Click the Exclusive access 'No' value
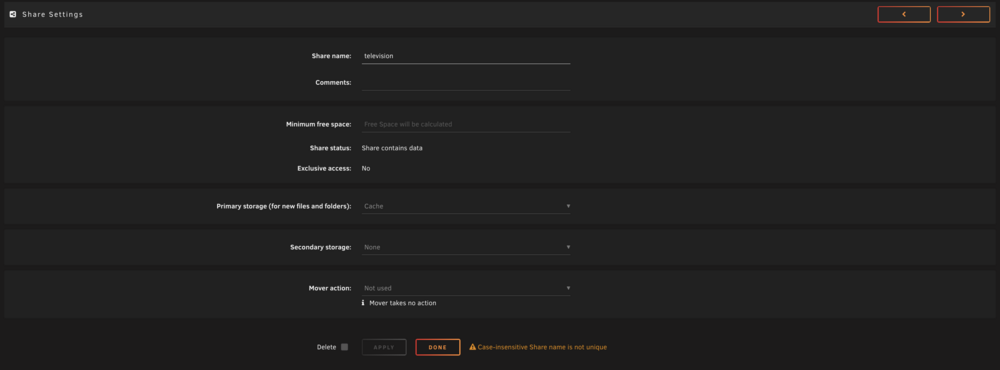This screenshot has height=370, width=1000. click(x=366, y=168)
